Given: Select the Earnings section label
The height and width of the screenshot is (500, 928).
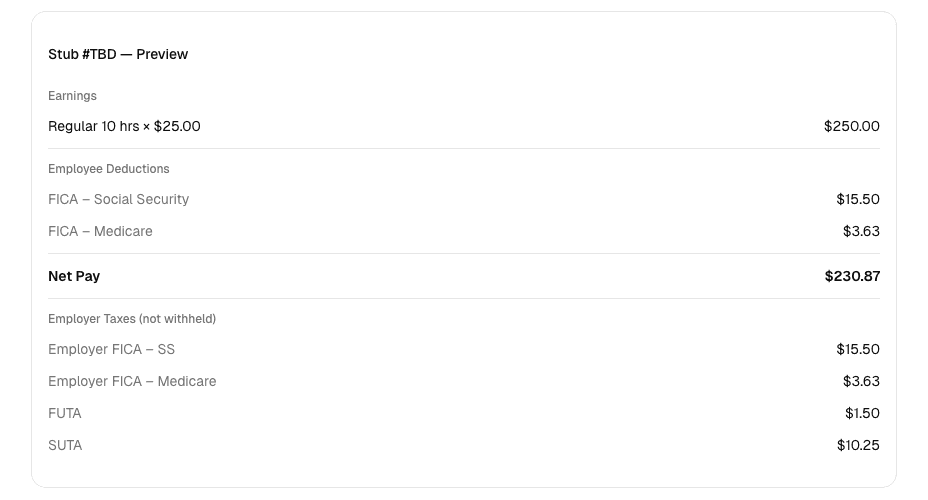Looking at the screenshot, I should 72,96.
